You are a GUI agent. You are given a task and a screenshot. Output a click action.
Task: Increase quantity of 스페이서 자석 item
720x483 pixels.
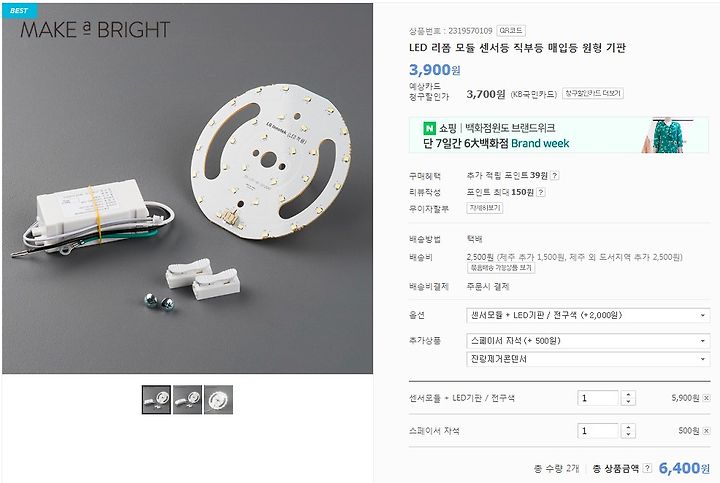[628, 427]
